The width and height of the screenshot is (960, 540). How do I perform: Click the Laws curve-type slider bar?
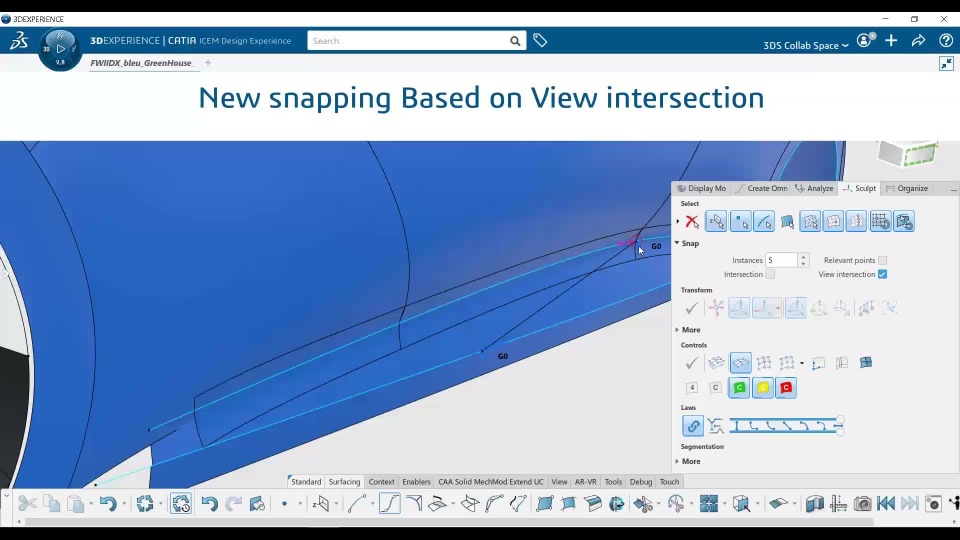click(785, 426)
